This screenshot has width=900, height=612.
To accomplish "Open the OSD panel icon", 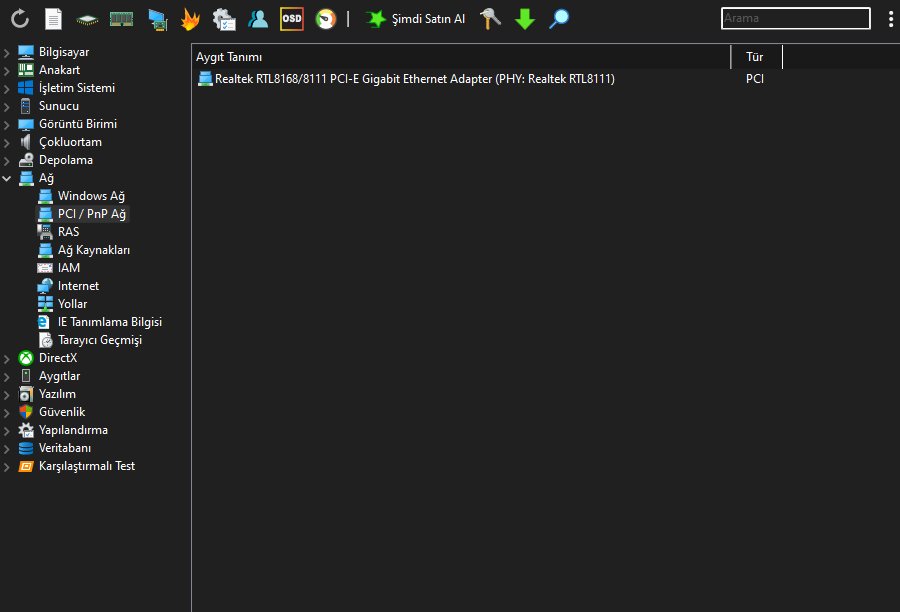I will point(291,18).
